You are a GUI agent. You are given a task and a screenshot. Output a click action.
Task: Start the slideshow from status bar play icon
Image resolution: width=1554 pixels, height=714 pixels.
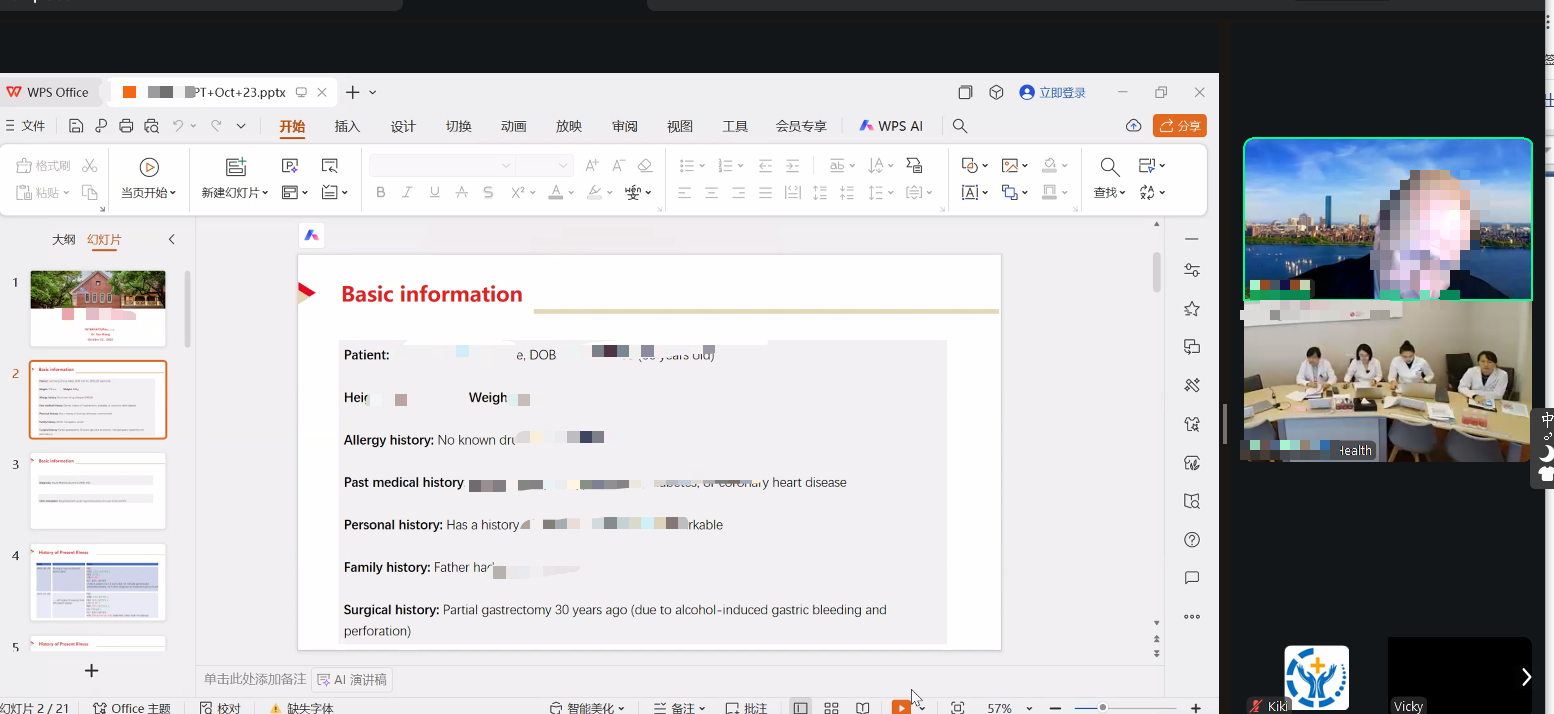[x=899, y=707]
